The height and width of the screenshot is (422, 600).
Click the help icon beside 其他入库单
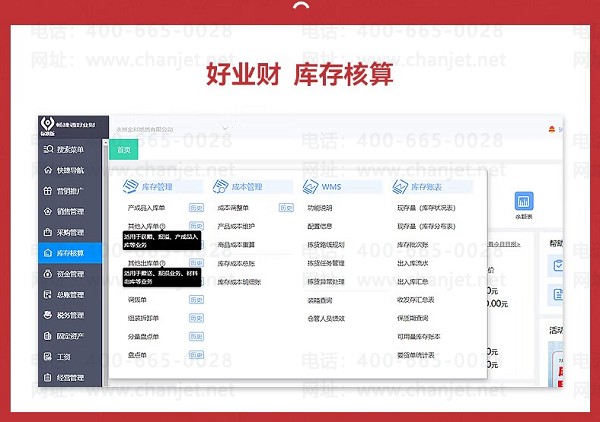click(163, 226)
